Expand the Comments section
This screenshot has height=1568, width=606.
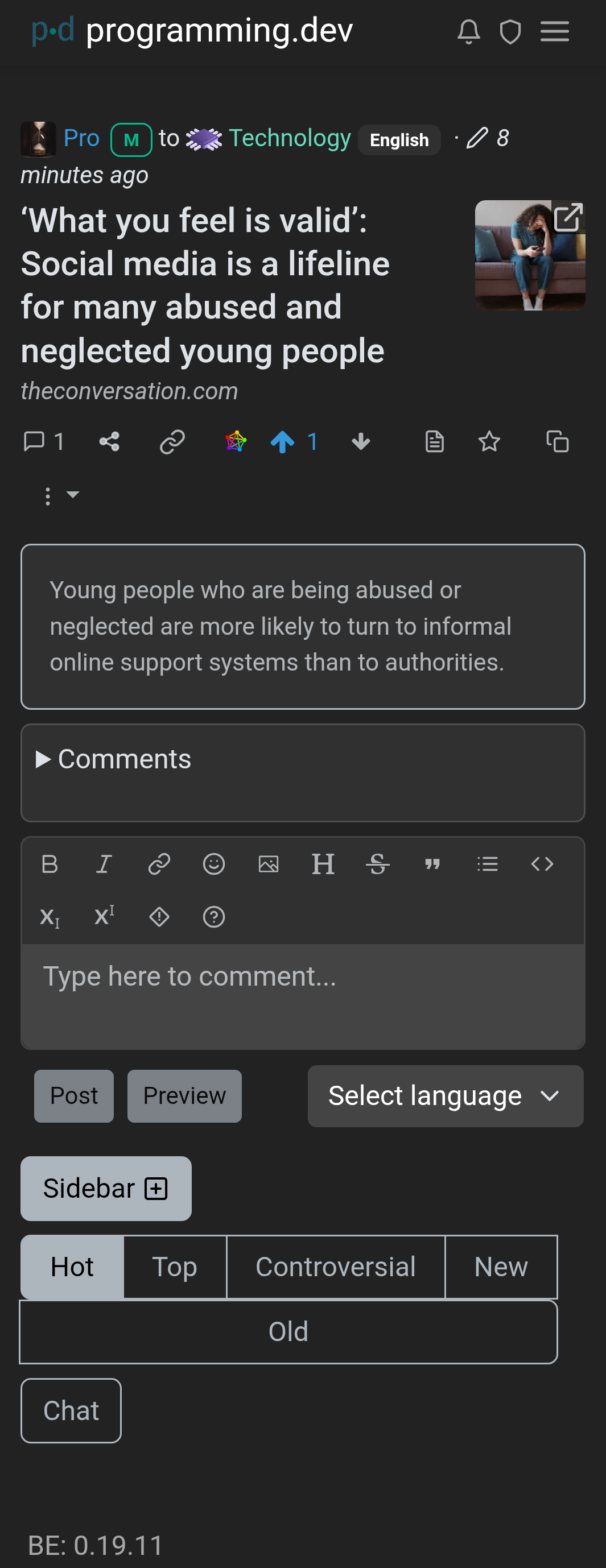[x=114, y=759]
